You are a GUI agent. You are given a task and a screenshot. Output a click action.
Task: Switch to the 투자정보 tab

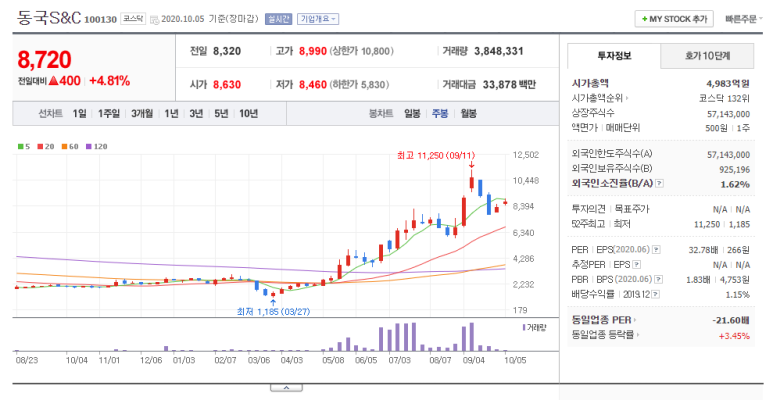[614, 56]
